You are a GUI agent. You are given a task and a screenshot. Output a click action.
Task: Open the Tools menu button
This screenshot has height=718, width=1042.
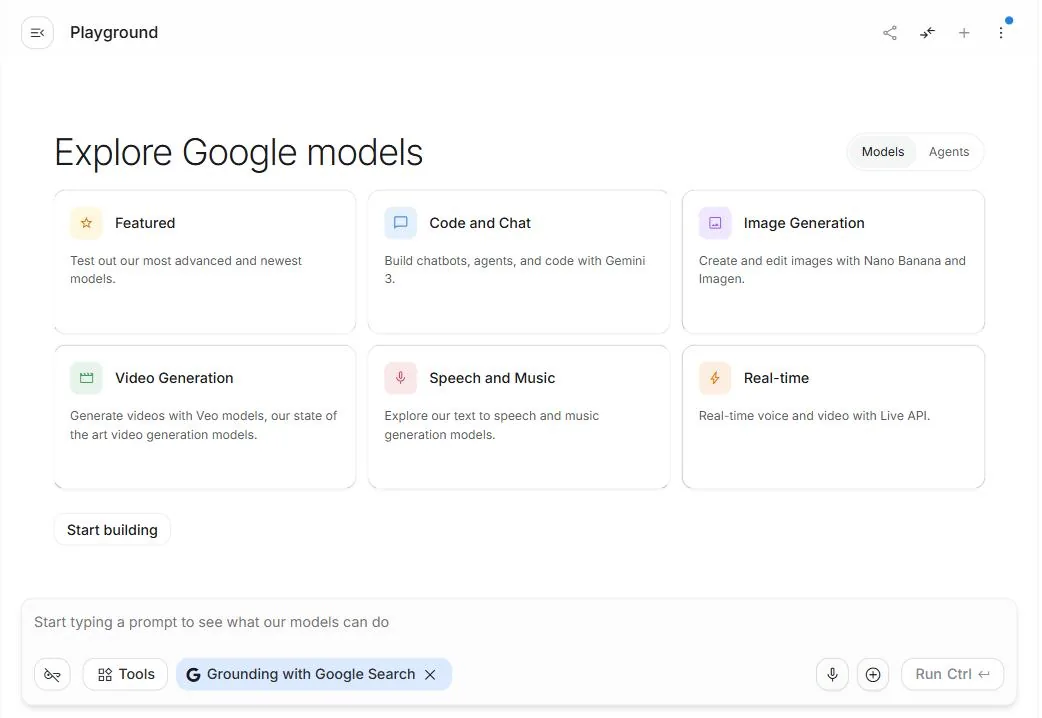[x=126, y=675]
